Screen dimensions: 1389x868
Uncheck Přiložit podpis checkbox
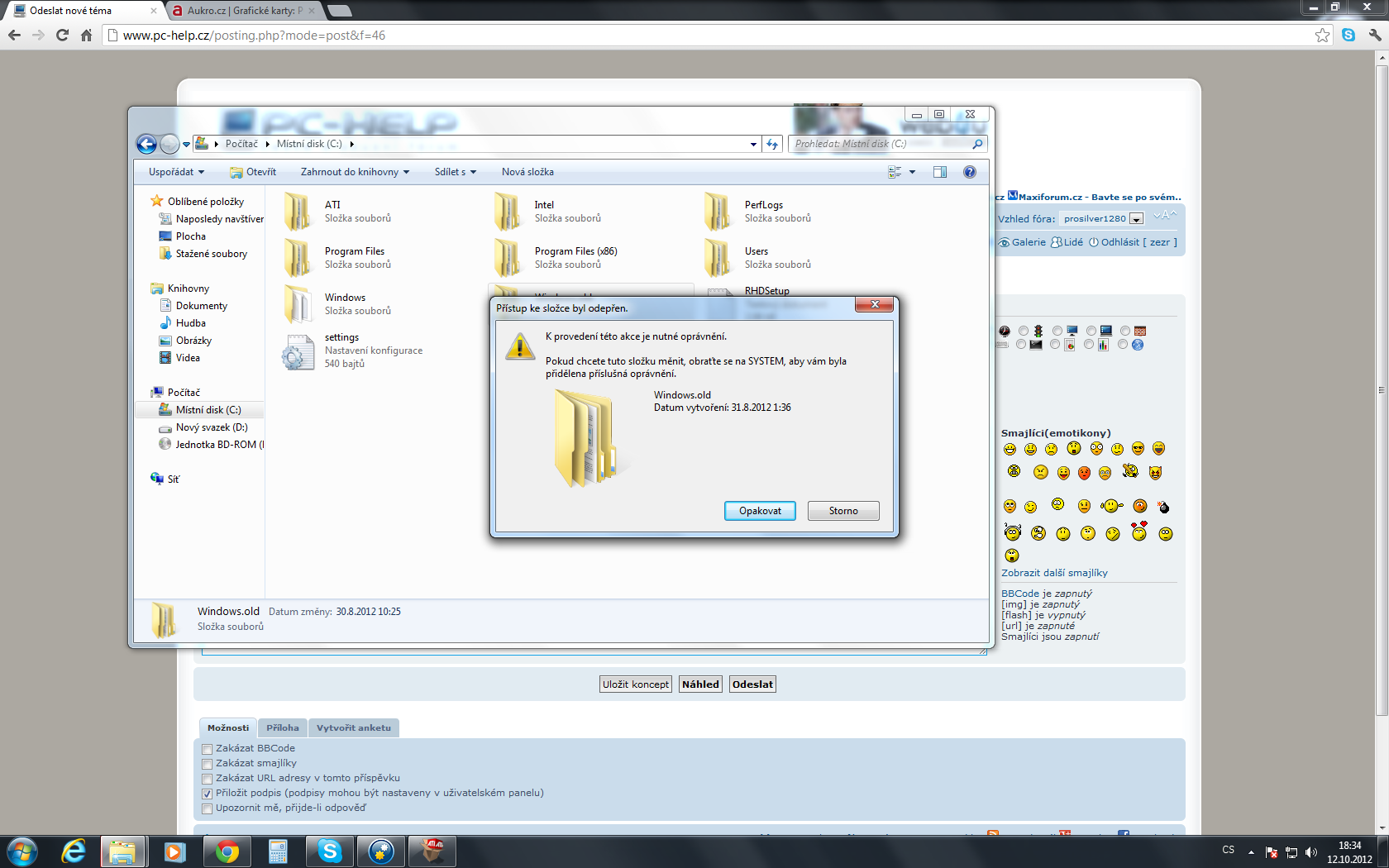[x=208, y=794]
